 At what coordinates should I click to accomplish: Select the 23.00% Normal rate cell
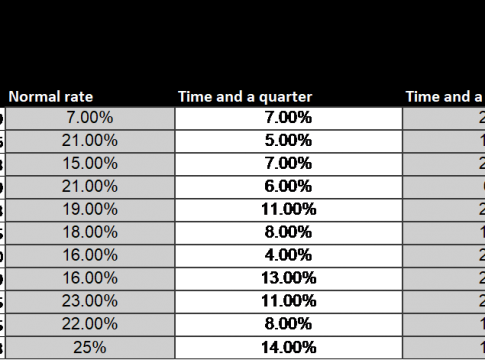pos(90,302)
